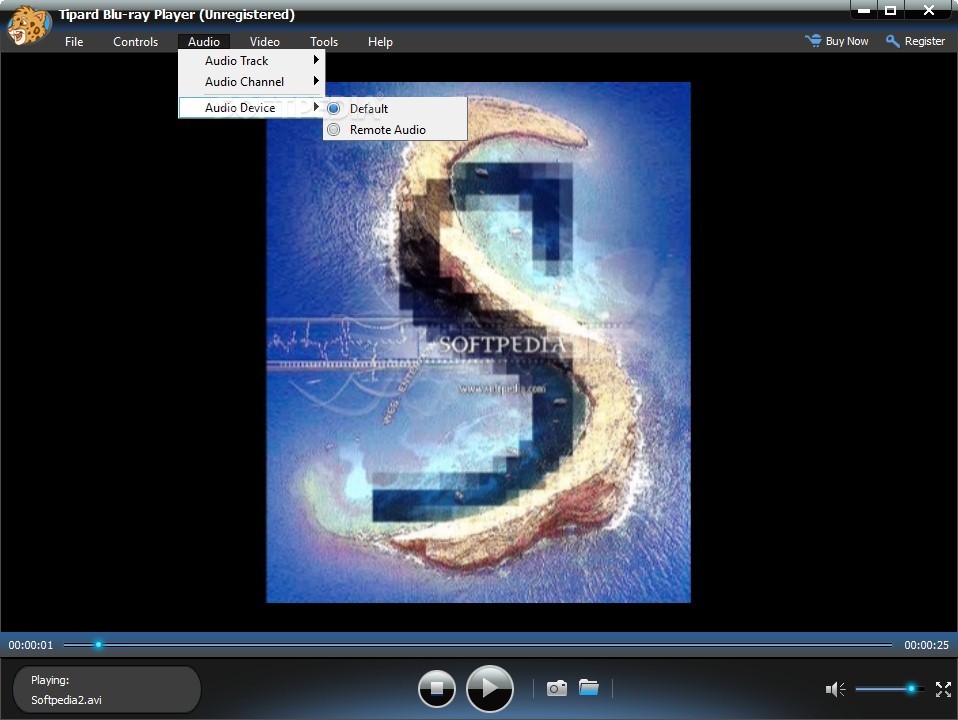This screenshot has height=720, width=958.
Task: Mute audio with the speaker icon
Action: tap(835, 689)
